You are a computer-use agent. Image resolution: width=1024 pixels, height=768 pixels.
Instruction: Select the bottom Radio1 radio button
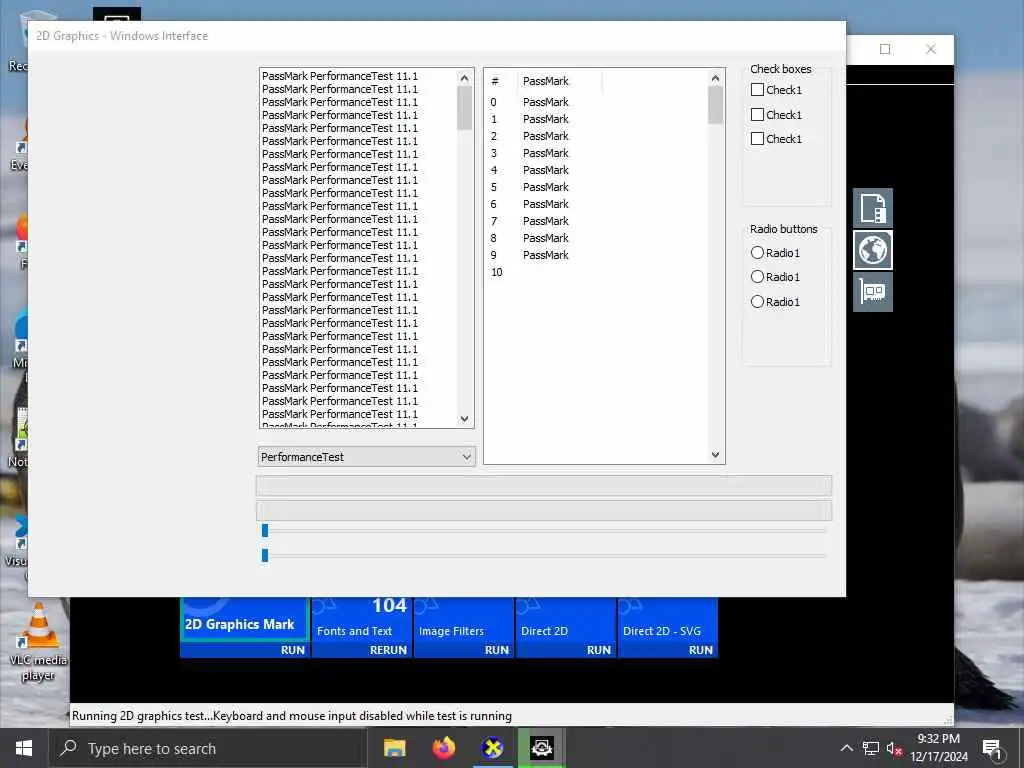[758, 302]
